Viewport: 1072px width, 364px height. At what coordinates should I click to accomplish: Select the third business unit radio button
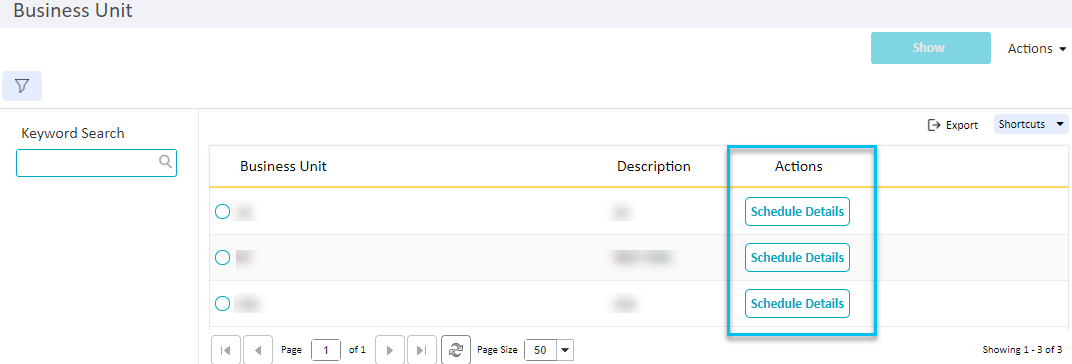tap(222, 303)
